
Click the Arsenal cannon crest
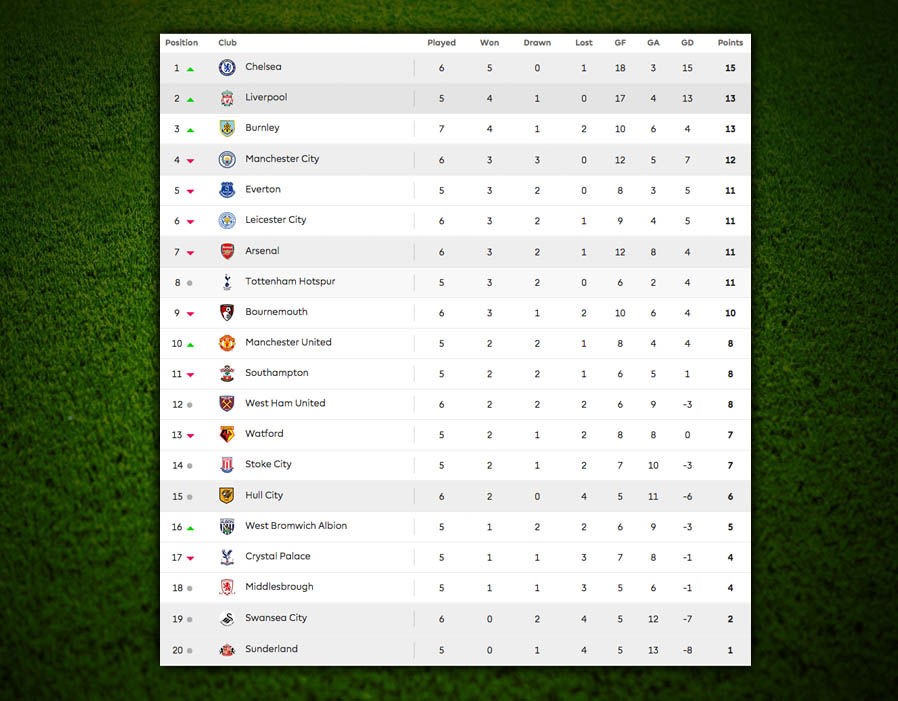[227, 251]
